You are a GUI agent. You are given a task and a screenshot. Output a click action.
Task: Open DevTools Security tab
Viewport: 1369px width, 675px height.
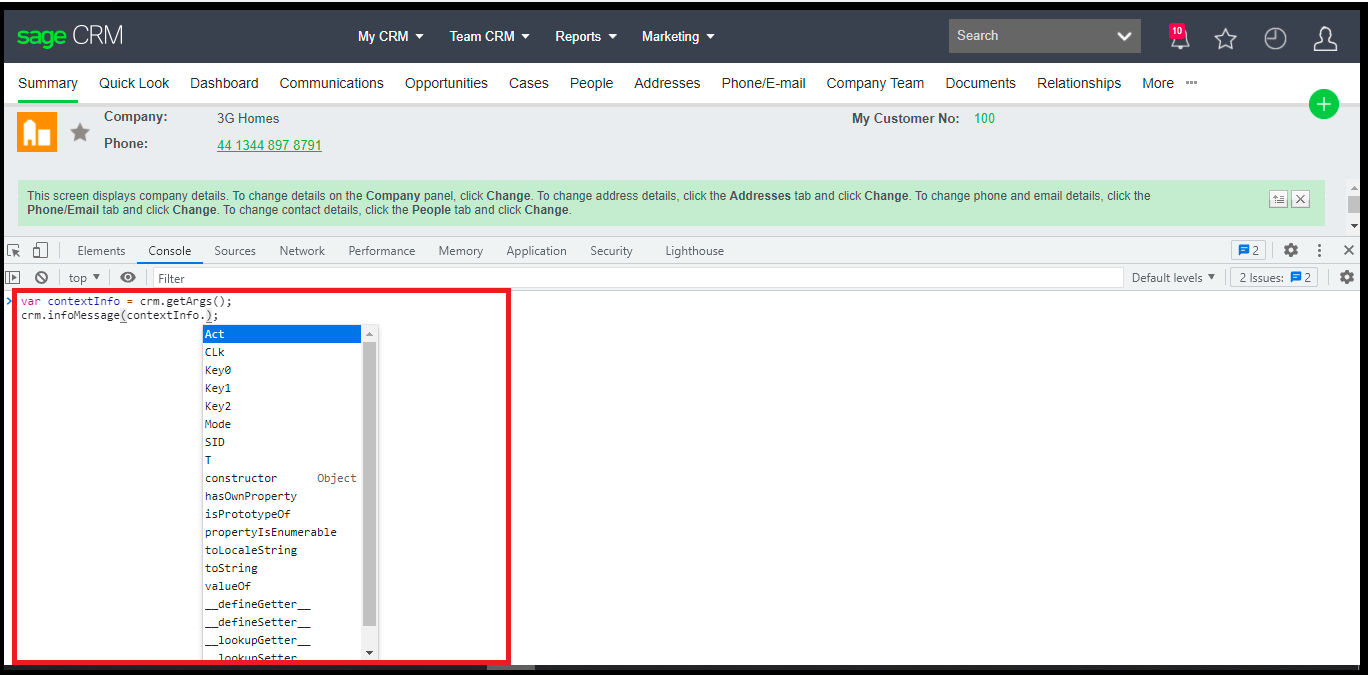pos(611,250)
